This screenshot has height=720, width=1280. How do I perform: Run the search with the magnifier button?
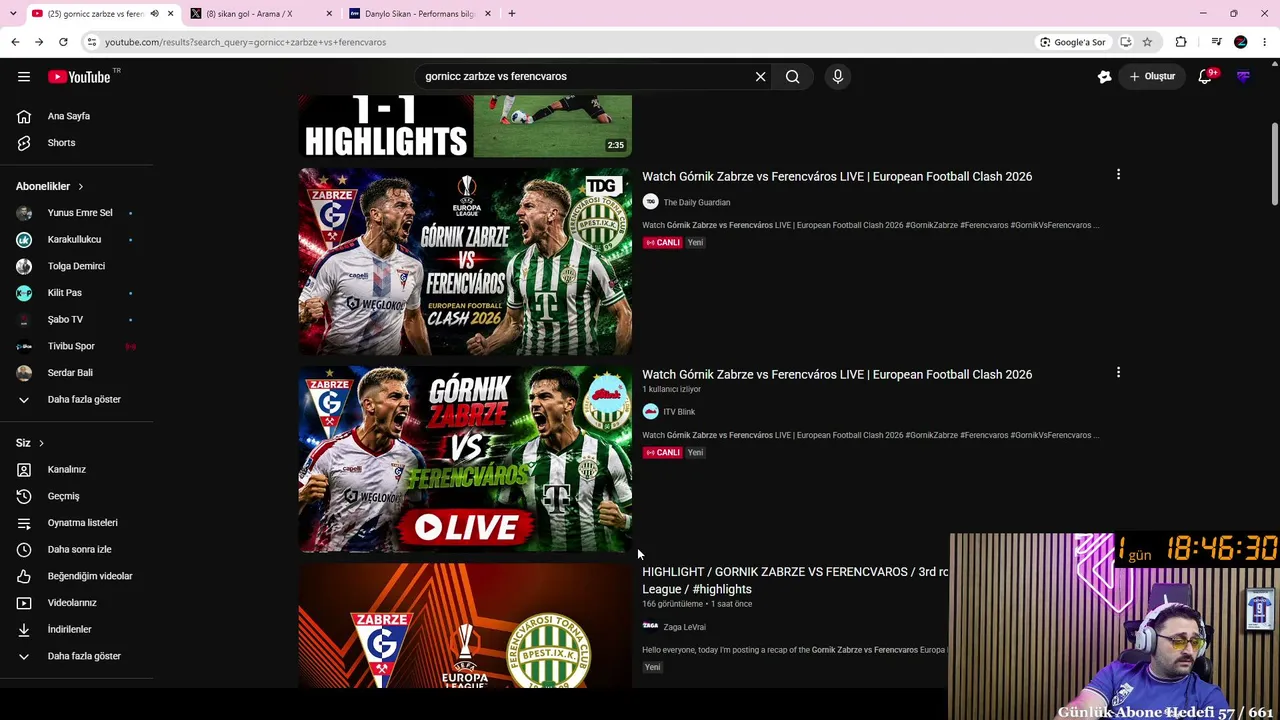click(x=792, y=77)
